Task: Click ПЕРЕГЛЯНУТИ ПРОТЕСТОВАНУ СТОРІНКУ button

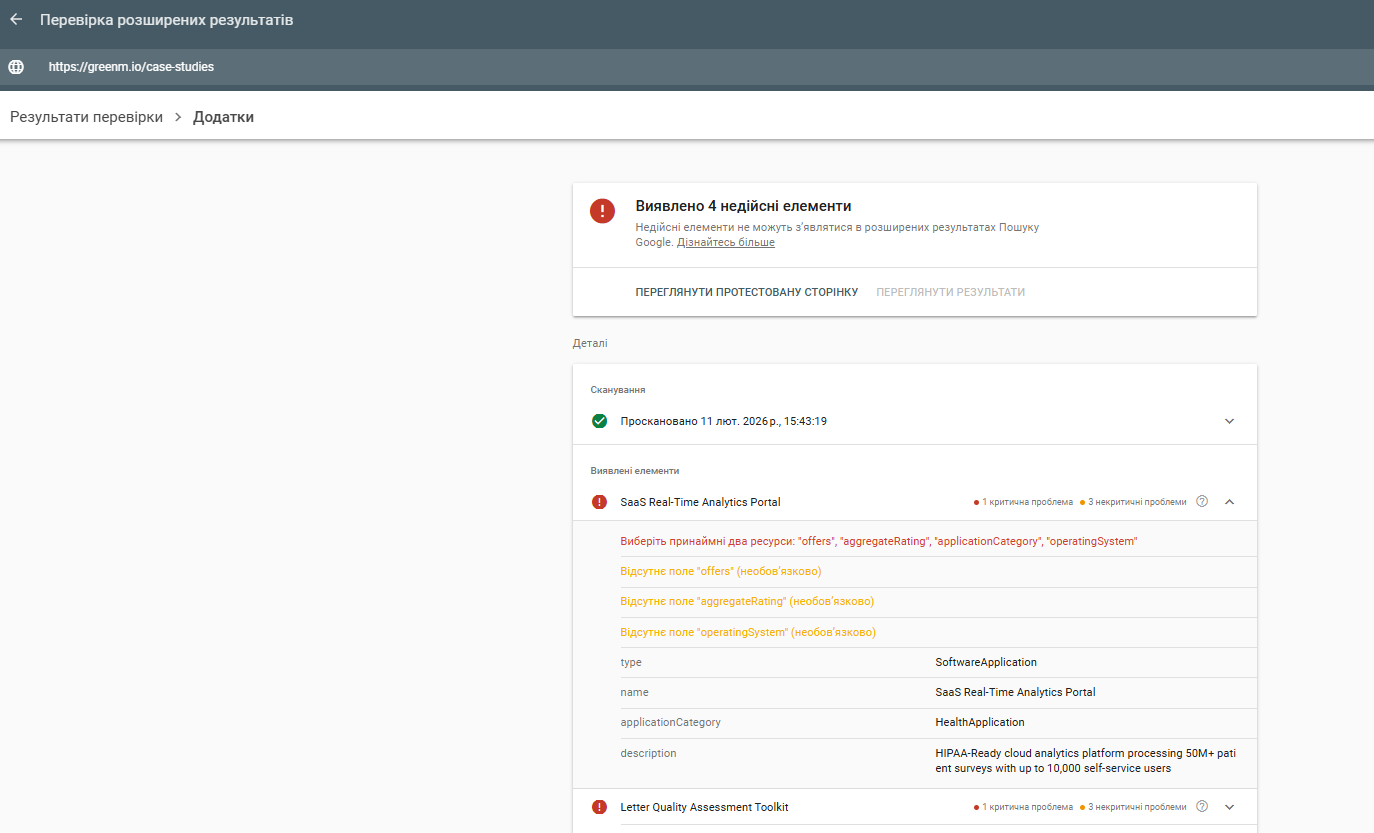Action: (x=746, y=292)
